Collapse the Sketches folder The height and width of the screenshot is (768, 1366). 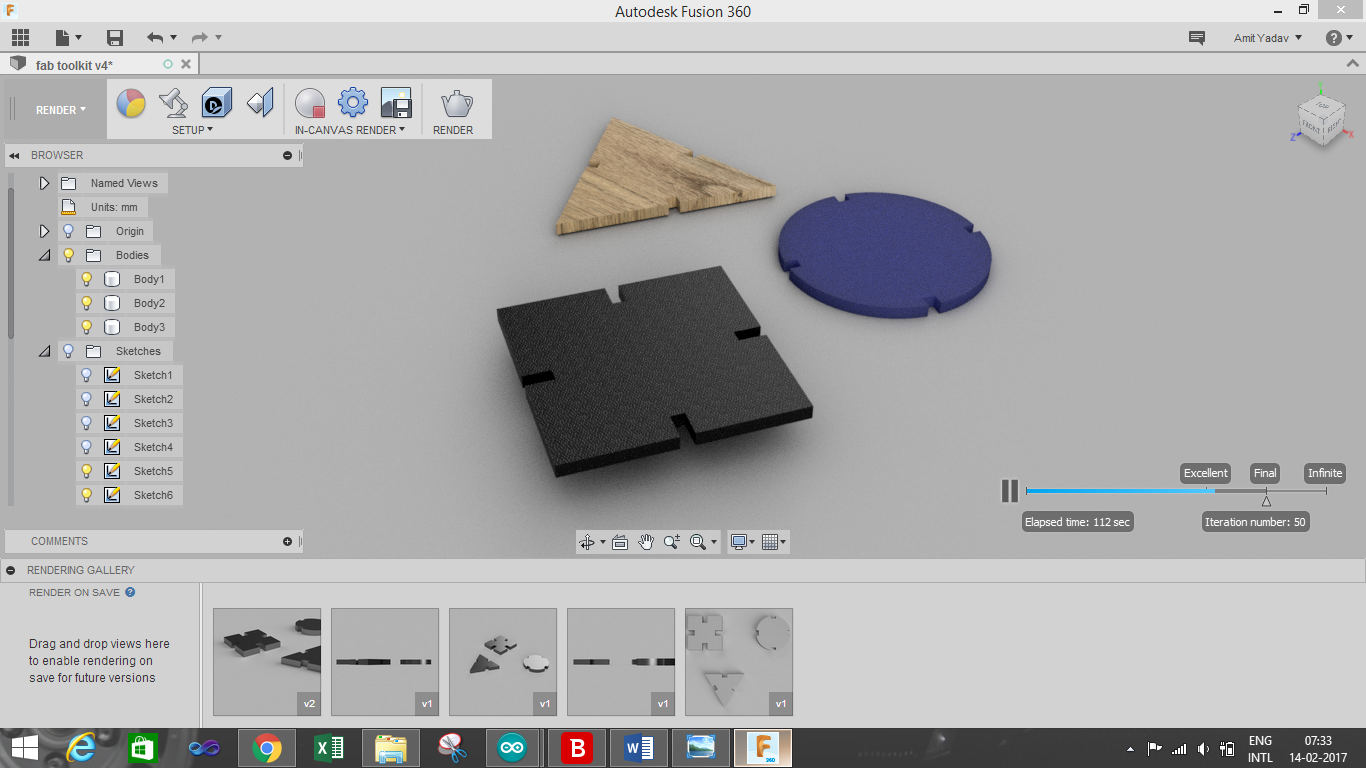point(44,351)
